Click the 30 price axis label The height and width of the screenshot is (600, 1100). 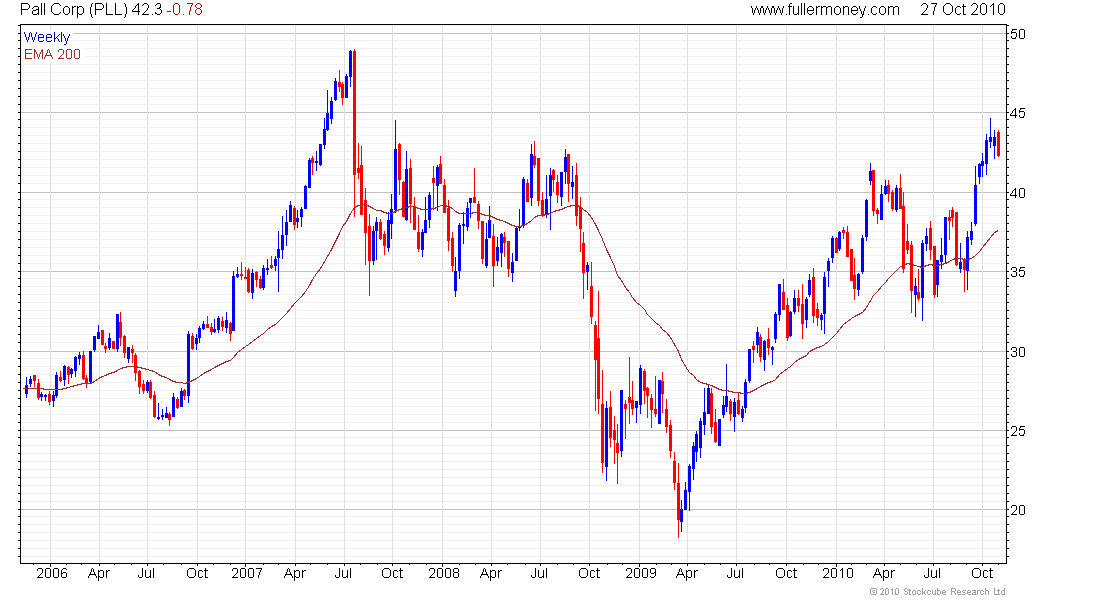click(1017, 352)
